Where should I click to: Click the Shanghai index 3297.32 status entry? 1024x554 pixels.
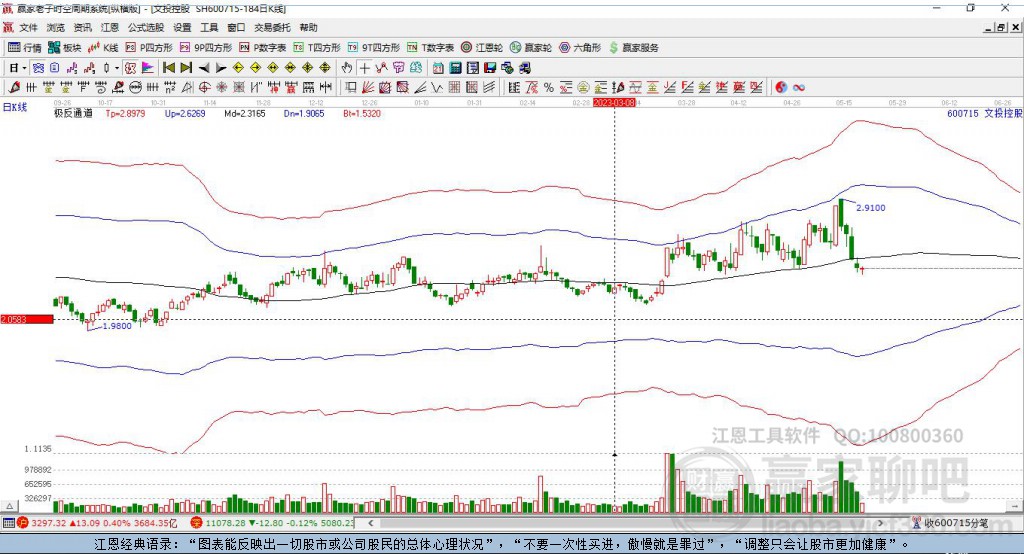[x=97, y=523]
